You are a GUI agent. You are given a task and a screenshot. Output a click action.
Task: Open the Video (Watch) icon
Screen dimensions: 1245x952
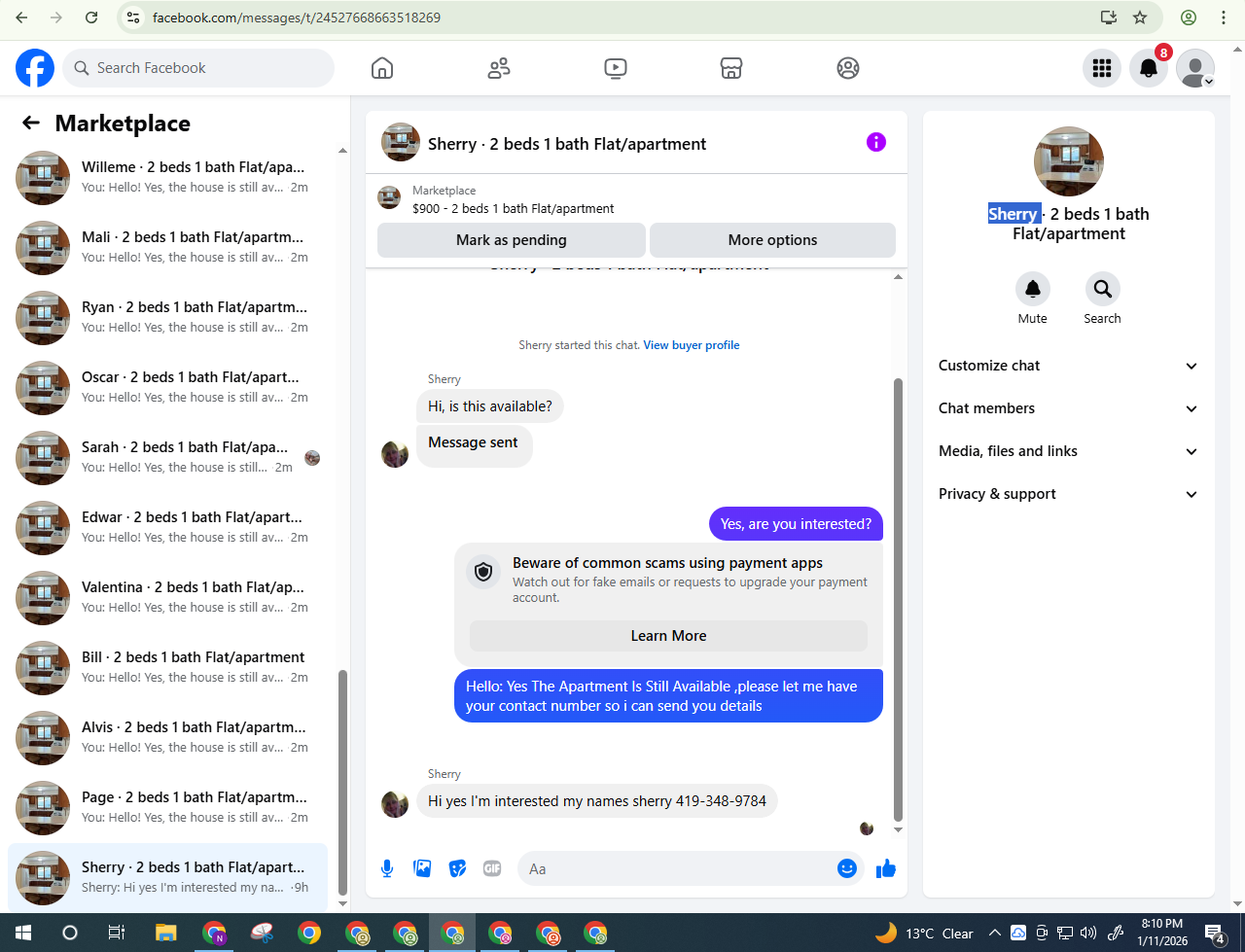tap(615, 68)
